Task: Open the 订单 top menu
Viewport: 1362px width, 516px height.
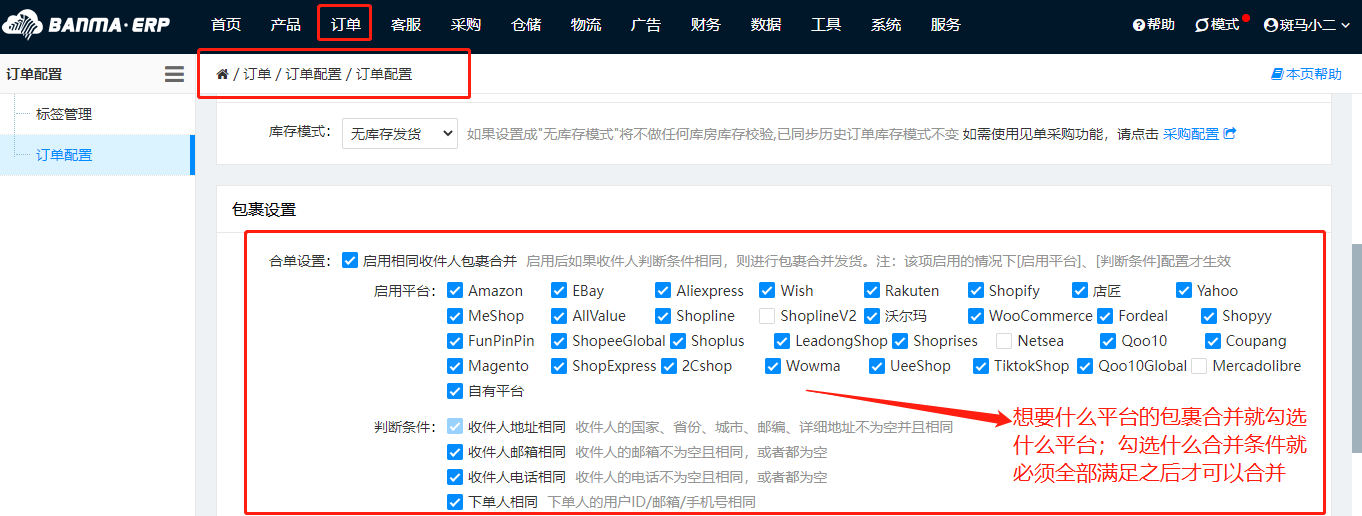Action: [x=345, y=25]
